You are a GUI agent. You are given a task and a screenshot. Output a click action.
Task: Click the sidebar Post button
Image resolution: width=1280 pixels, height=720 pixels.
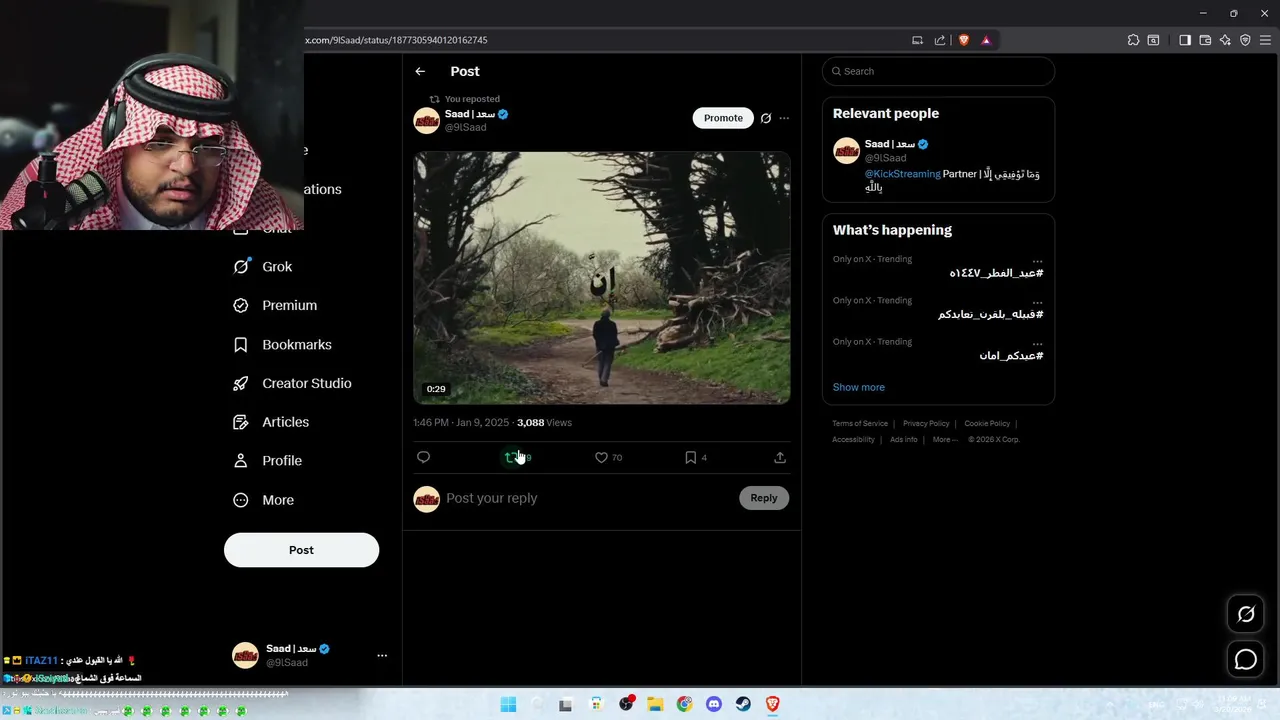click(301, 550)
